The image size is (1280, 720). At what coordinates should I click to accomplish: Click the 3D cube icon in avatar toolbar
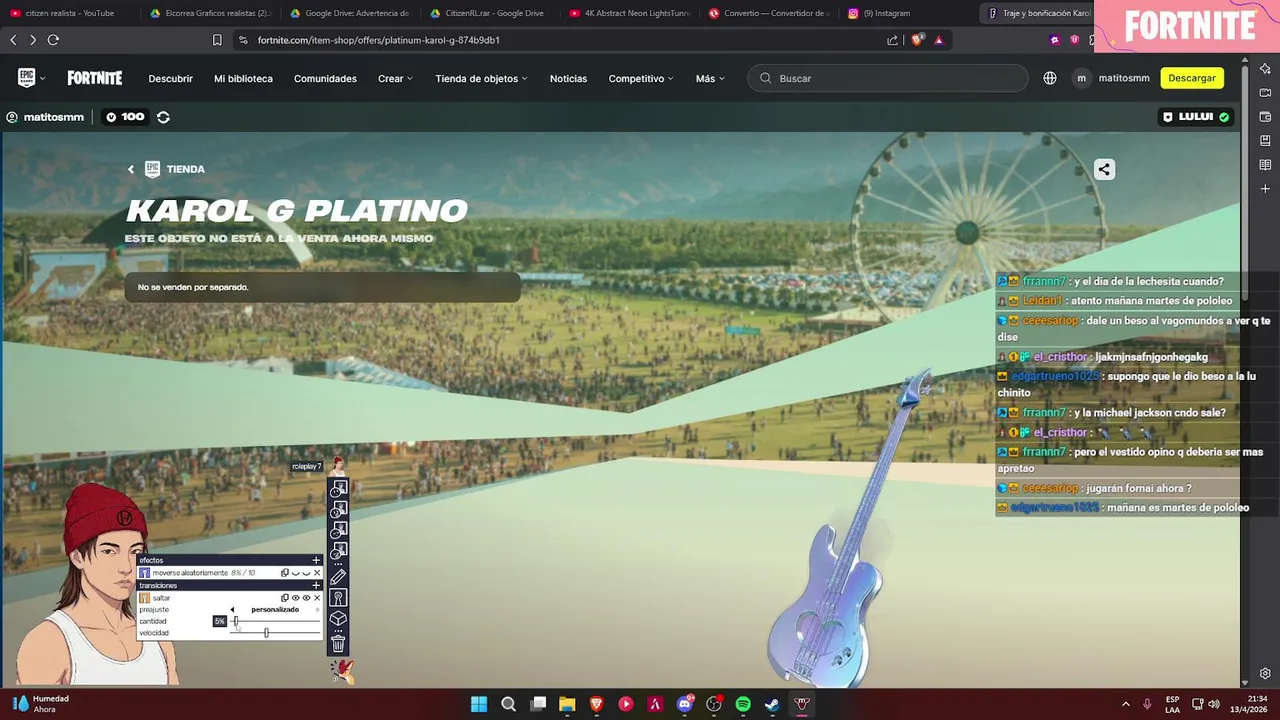(x=338, y=618)
